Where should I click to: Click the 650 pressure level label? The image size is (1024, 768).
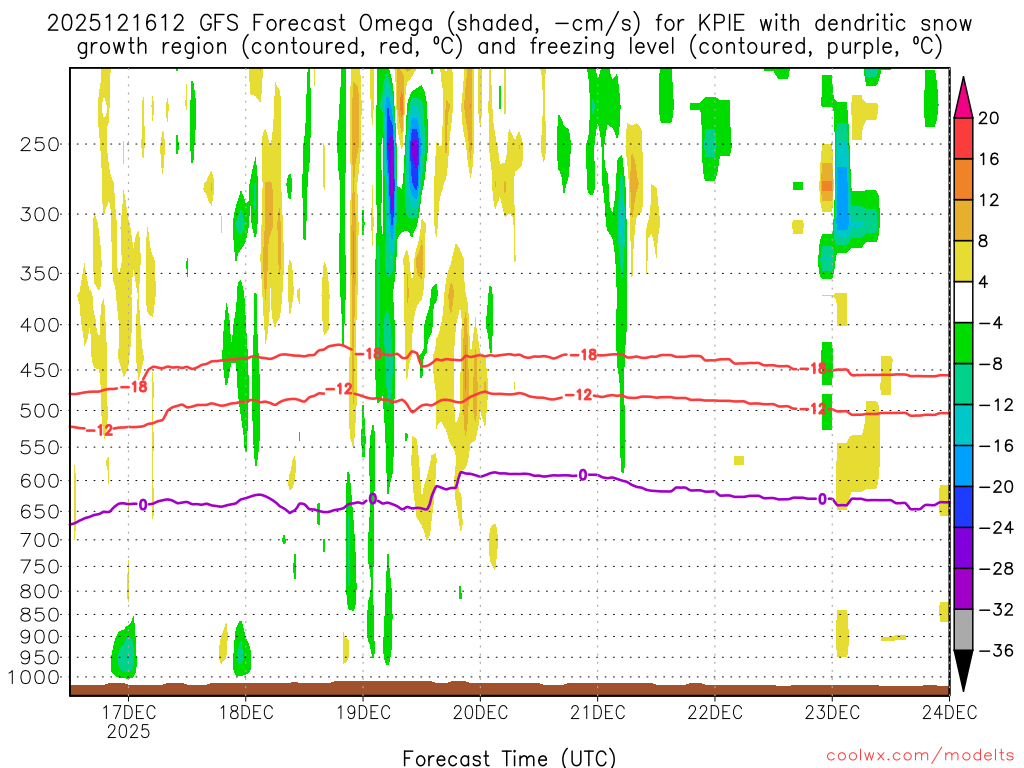[40, 511]
